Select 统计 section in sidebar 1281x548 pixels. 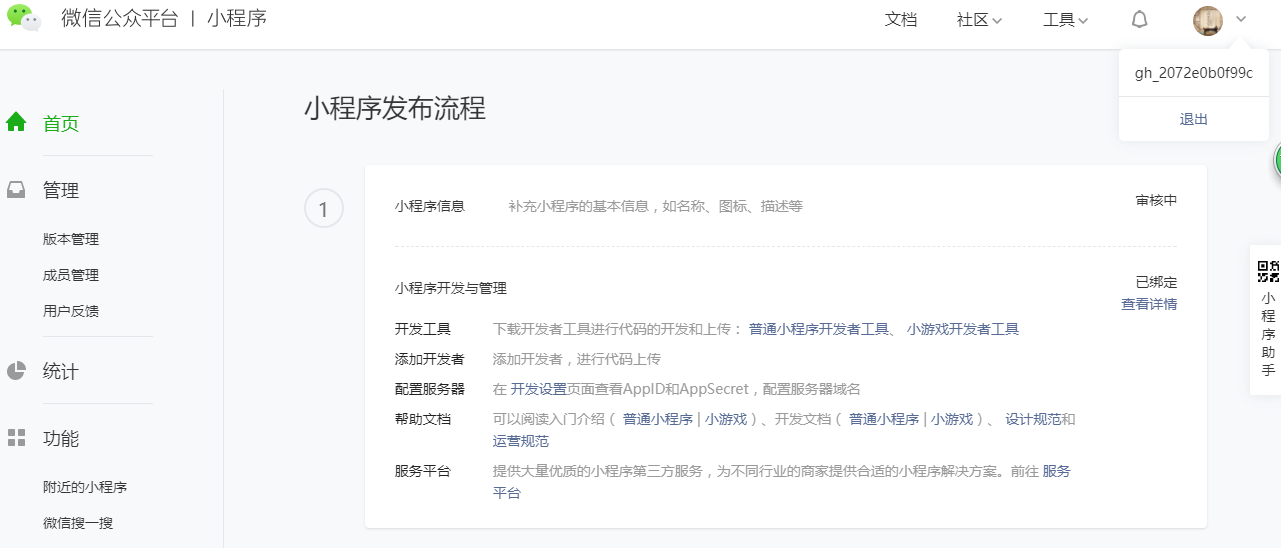tap(61, 372)
